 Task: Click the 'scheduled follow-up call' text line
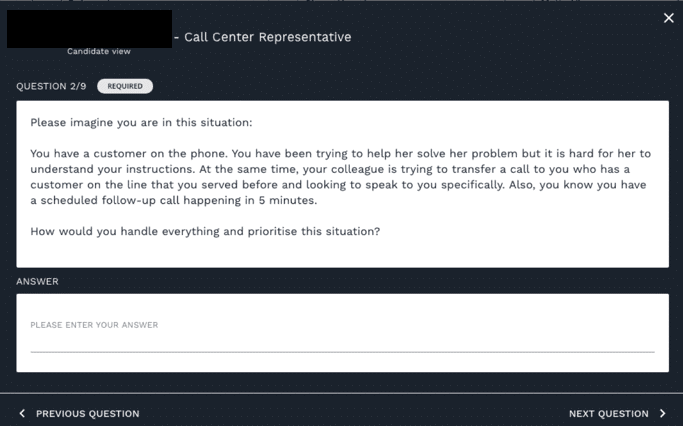[x=174, y=200]
